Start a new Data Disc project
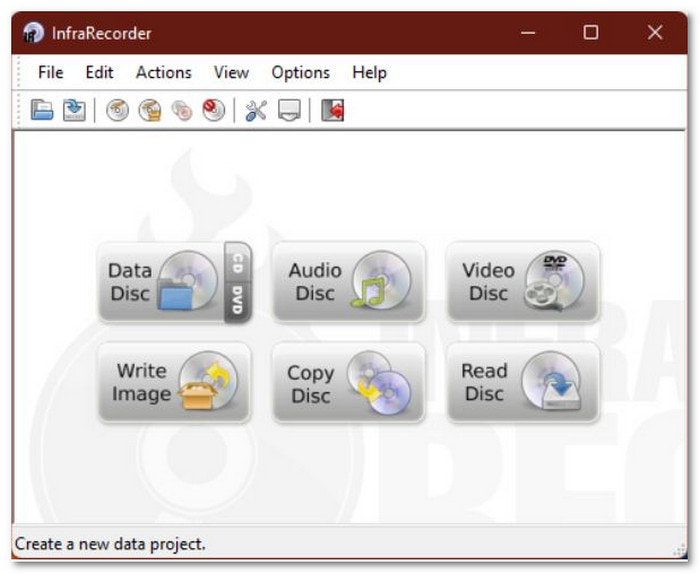This screenshot has width=700, height=574. pos(161,282)
